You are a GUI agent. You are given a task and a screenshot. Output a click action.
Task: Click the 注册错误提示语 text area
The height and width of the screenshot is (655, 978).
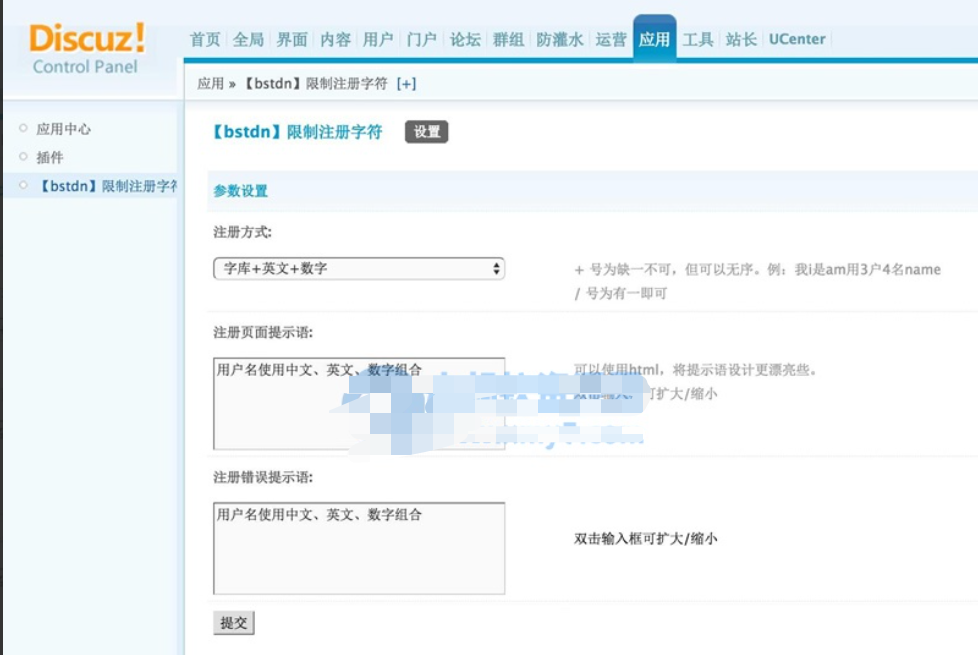point(358,545)
